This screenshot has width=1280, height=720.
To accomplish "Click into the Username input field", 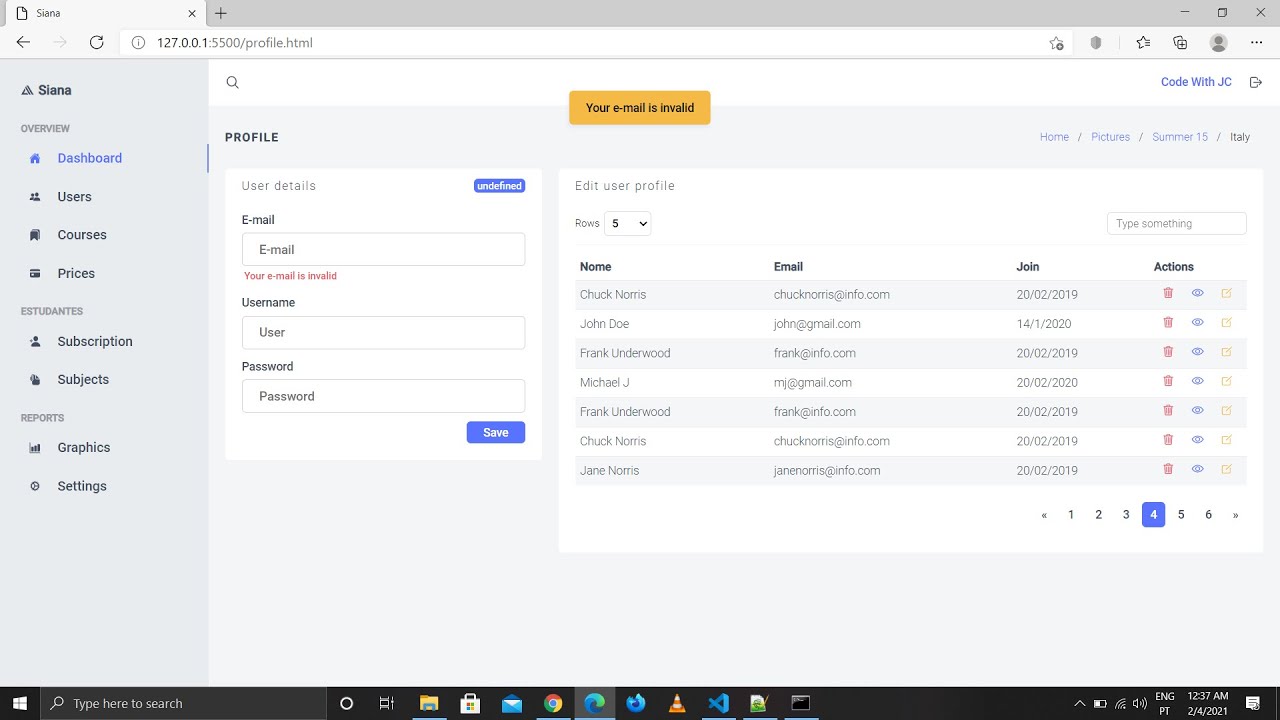I will [383, 332].
